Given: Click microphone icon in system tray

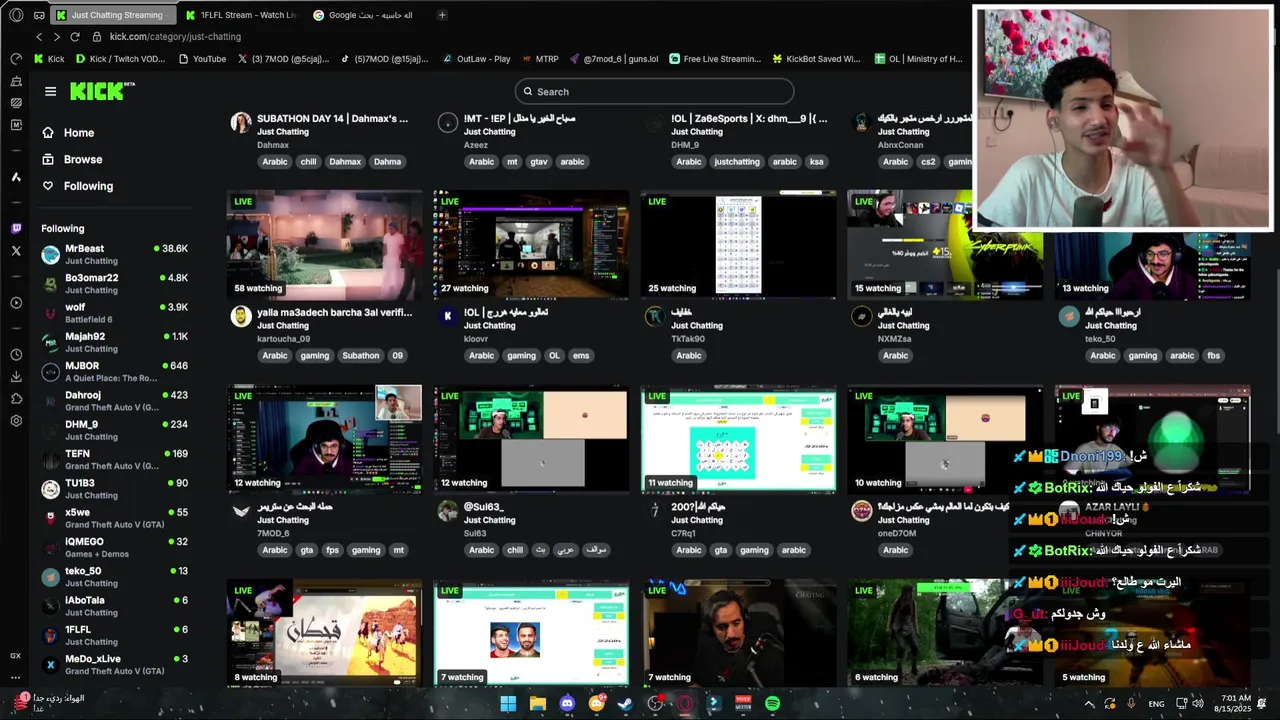Looking at the screenshot, I should click(x=1131, y=704).
